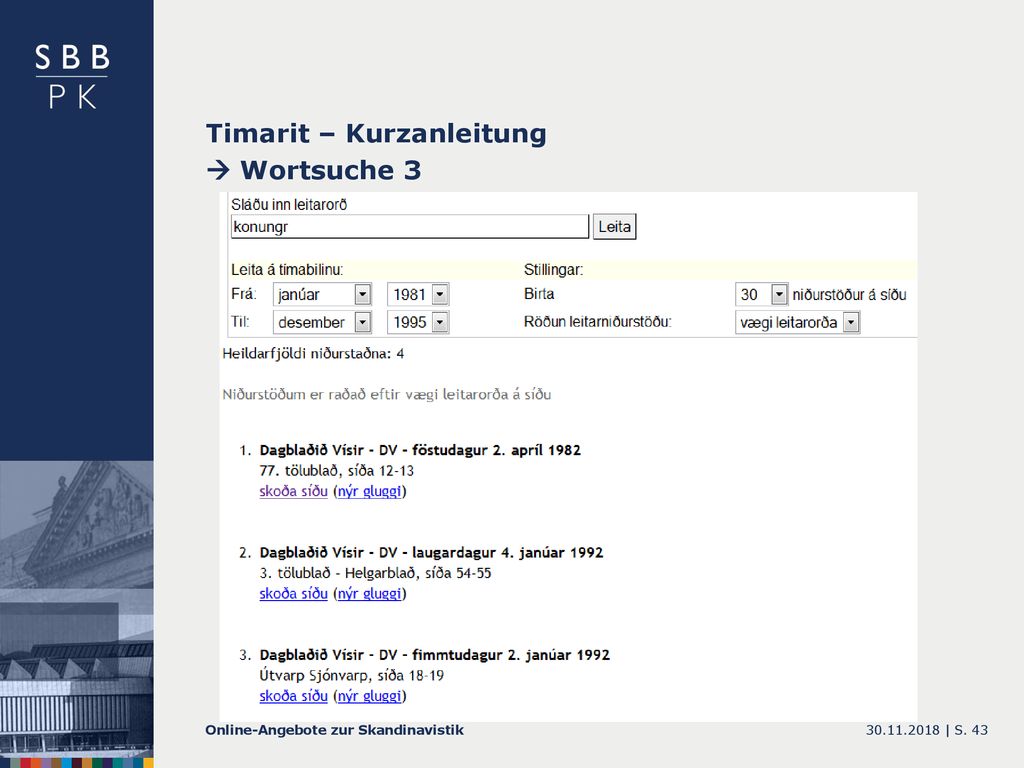Open 'nýr gluggi' for 2. apríl 1982 result
1024x768 pixels.
[369, 491]
